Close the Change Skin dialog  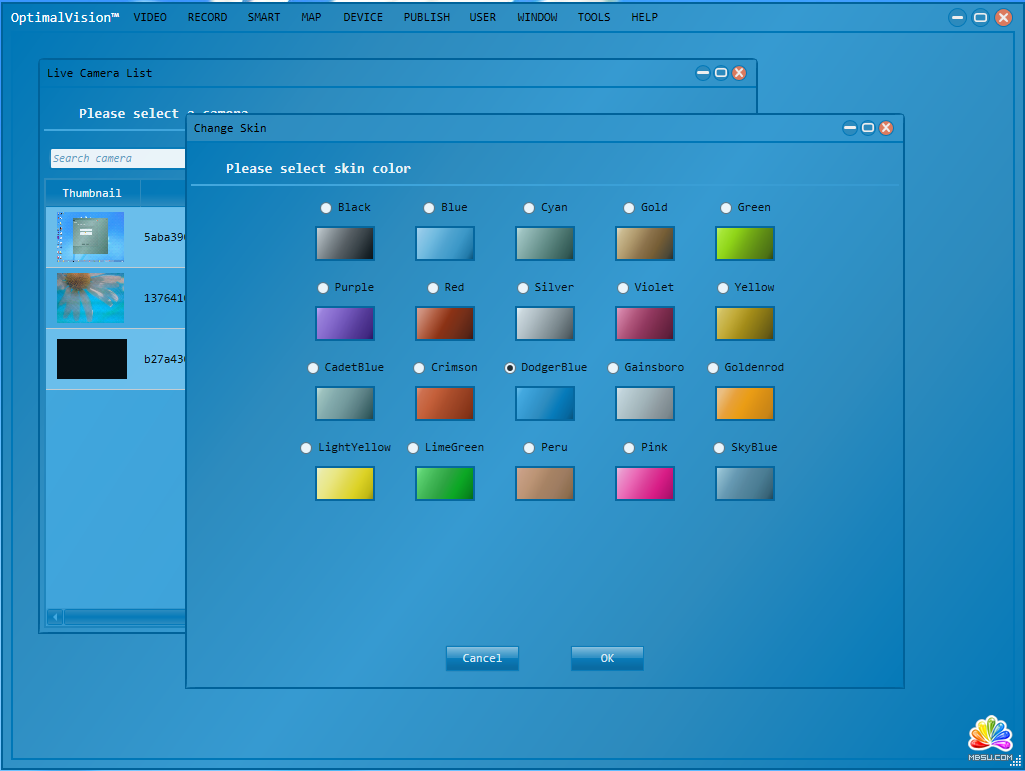coord(886,128)
